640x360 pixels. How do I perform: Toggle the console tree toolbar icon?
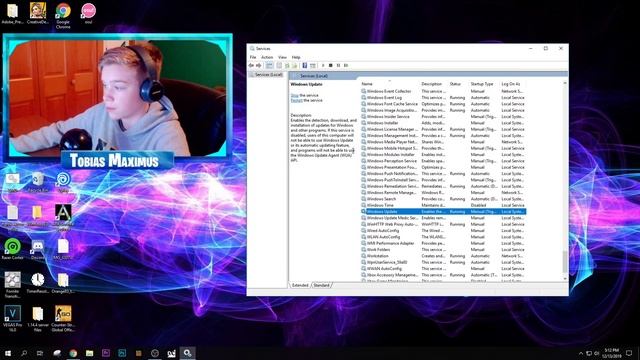point(269,65)
